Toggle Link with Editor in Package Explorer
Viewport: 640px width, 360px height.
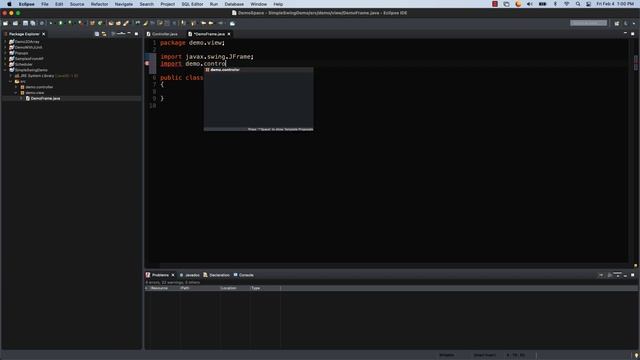104,34
